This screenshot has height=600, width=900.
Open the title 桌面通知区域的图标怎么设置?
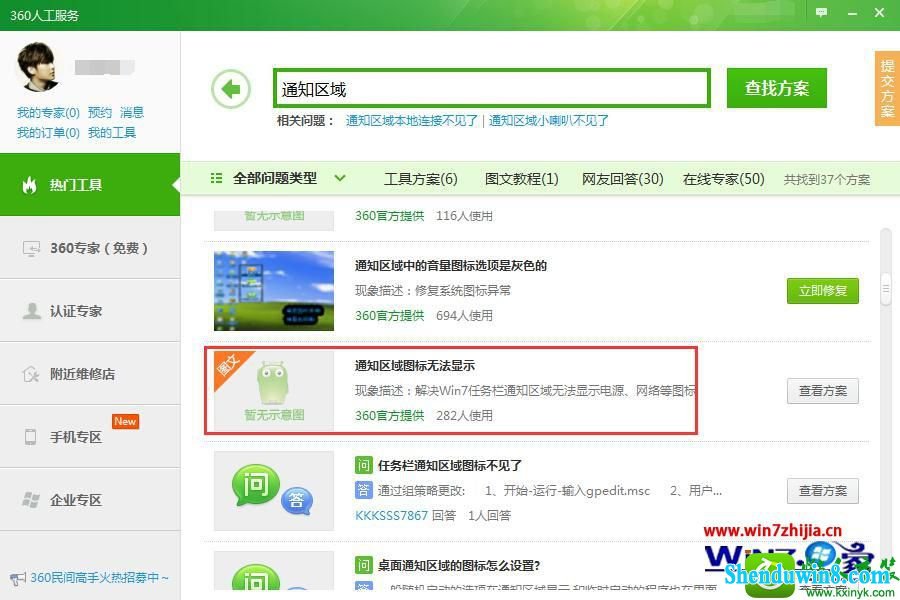[459, 566]
